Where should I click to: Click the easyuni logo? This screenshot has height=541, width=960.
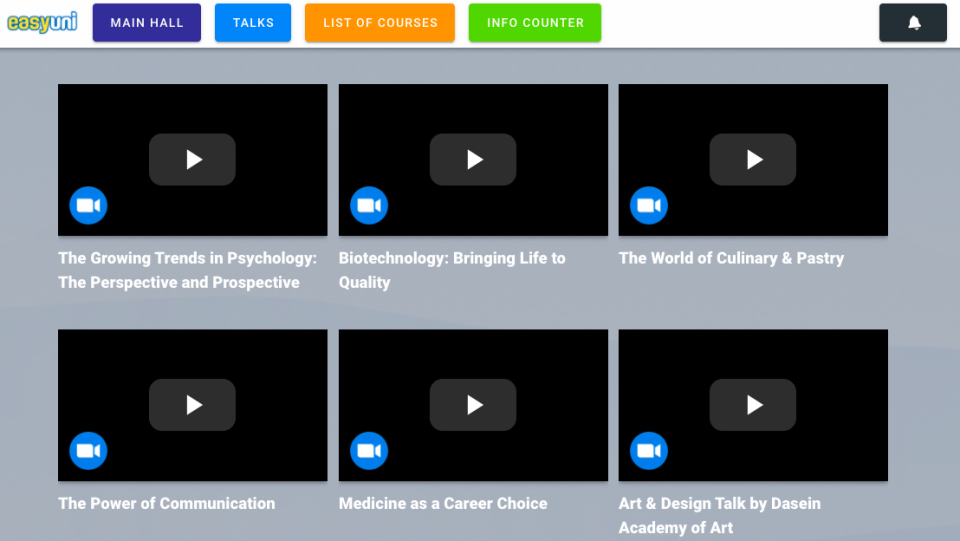[42, 23]
